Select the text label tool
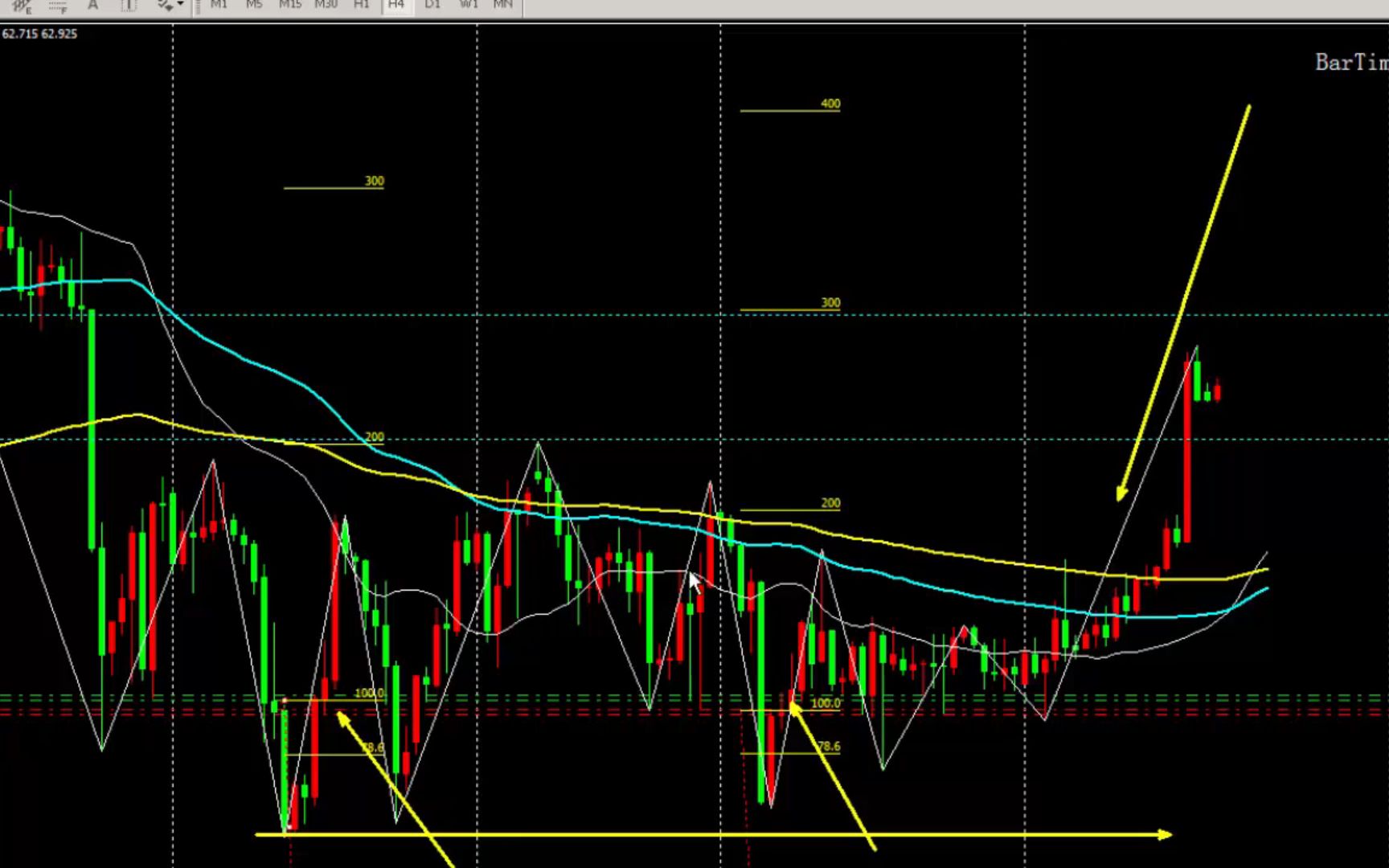The width and height of the screenshot is (1389, 868). pyautogui.click(x=129, y=5)
